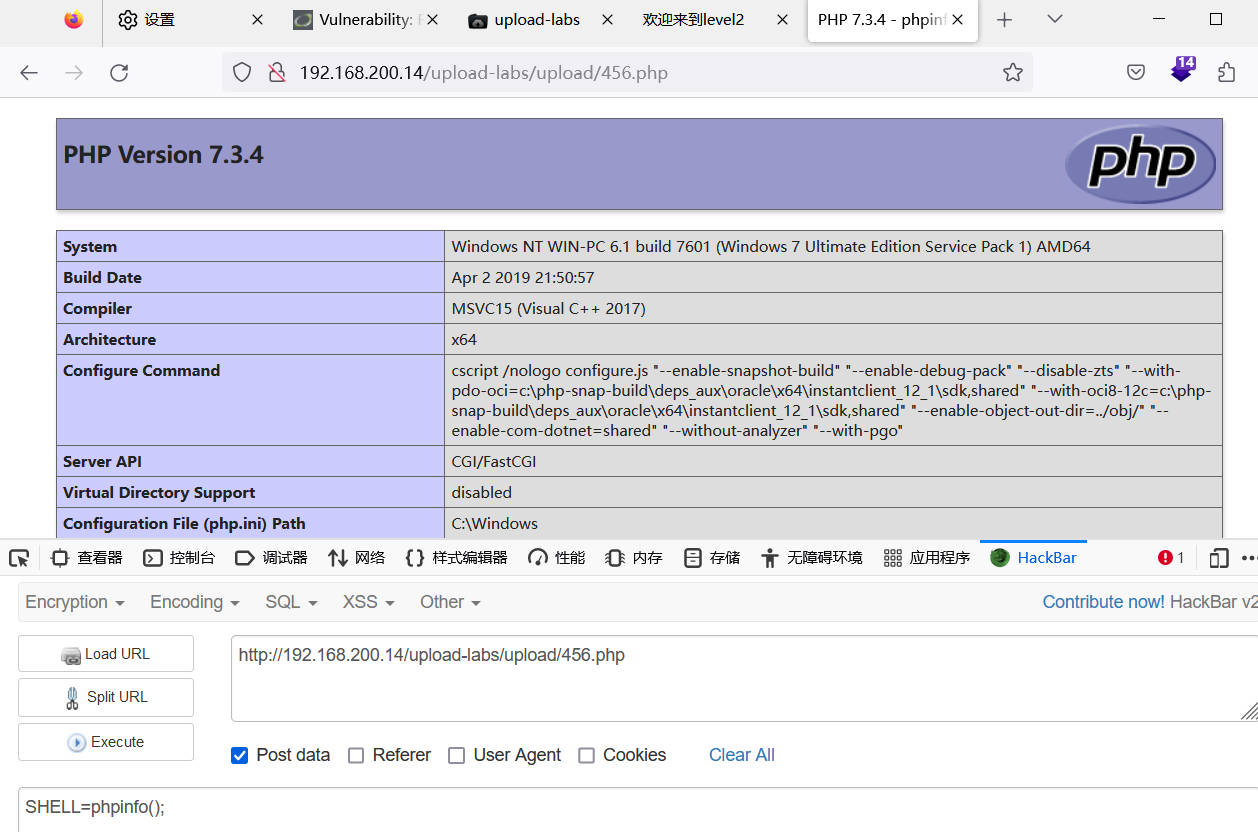This screenshot has width=1258, height=832.
Task: Go back to the previous page
Action: [x=29, y=72]
